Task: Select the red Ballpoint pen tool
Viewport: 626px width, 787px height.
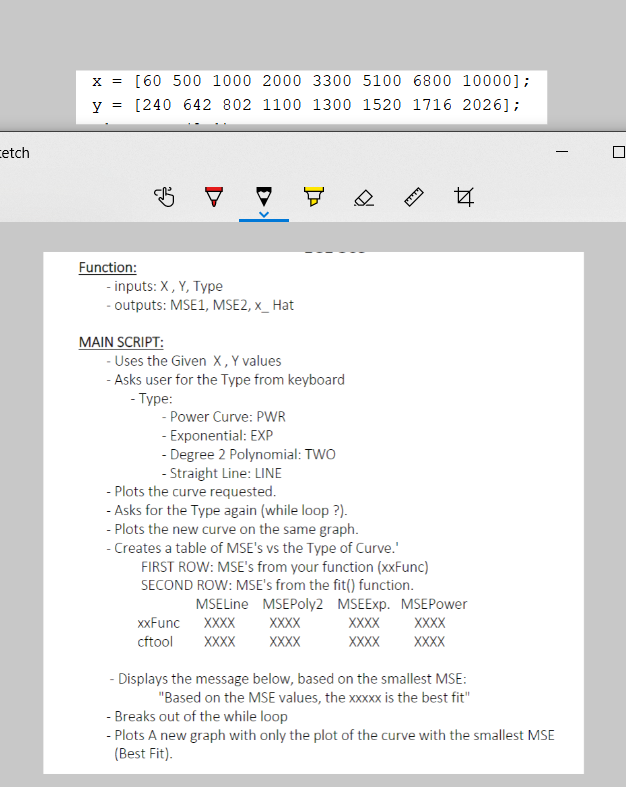Action: click(x=214, y=197)
